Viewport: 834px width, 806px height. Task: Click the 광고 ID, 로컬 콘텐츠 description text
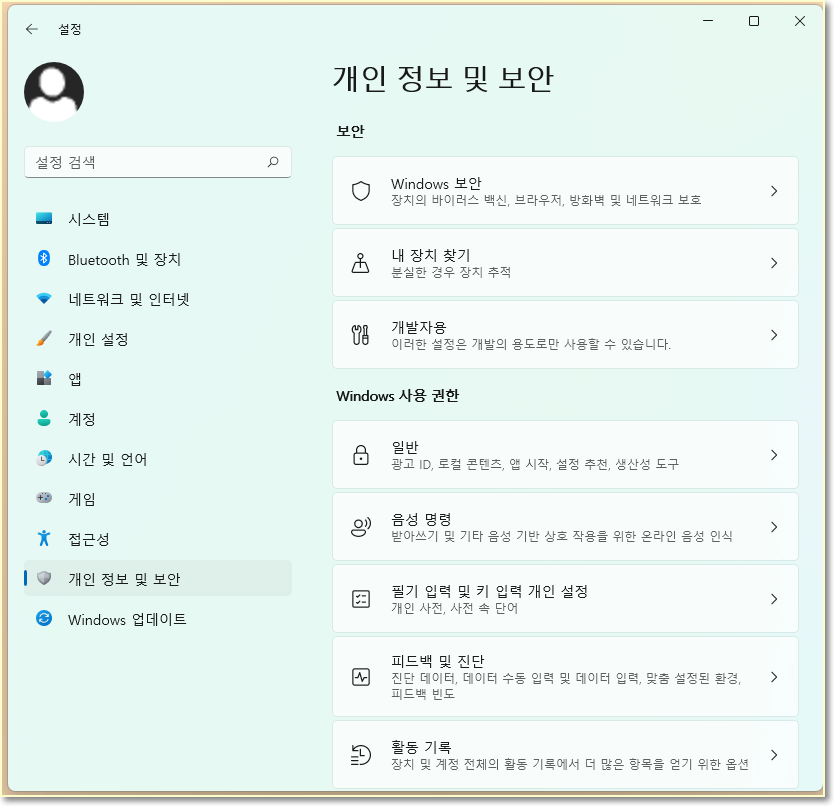[x=535, y=464]
